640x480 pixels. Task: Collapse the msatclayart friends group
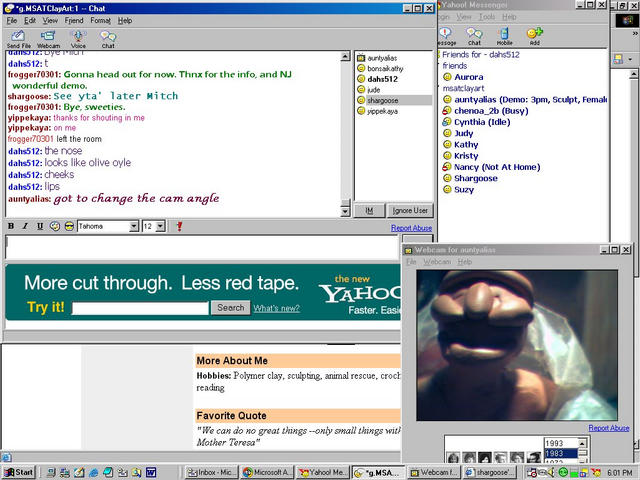click(463, 88)
